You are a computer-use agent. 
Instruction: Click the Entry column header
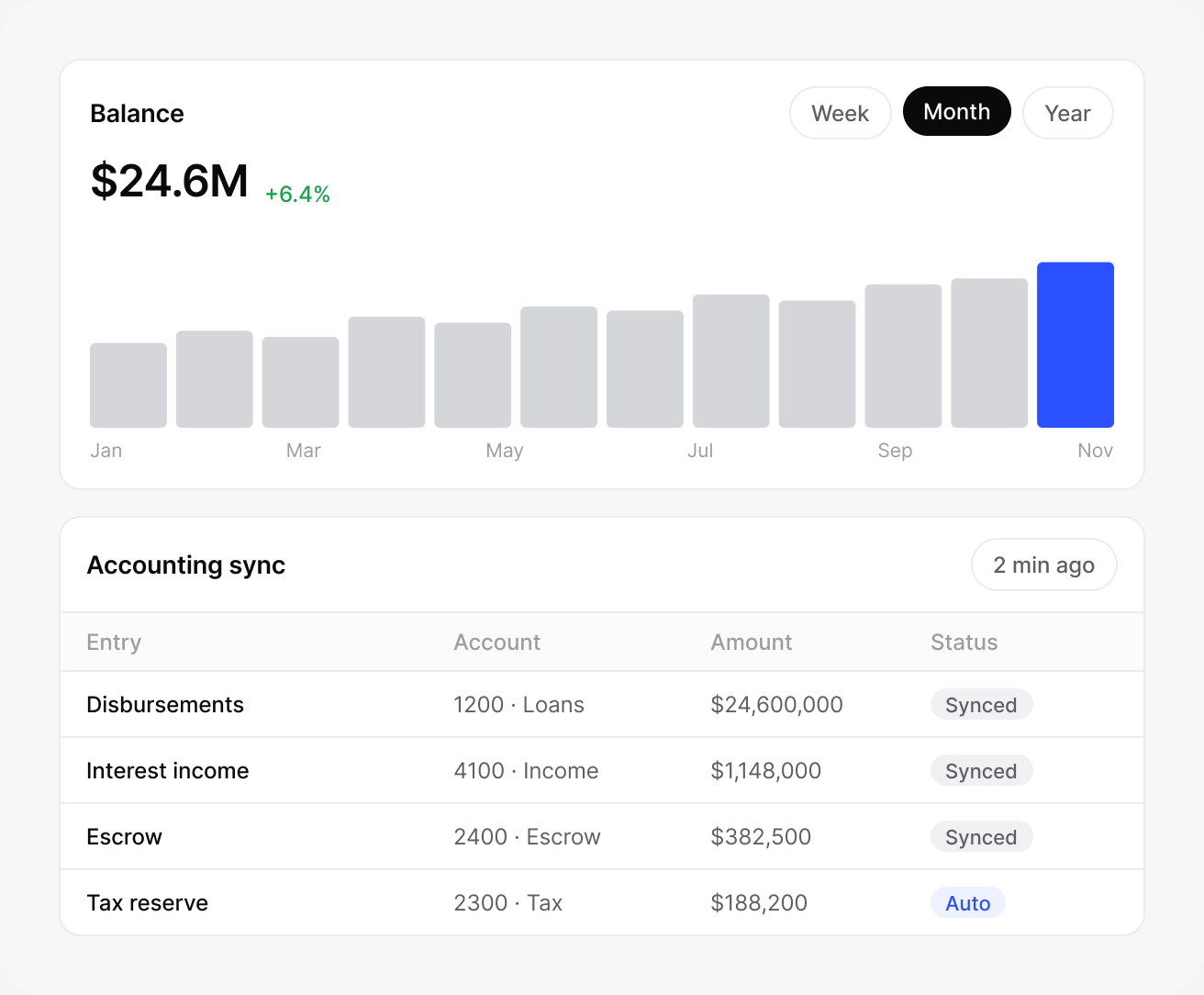coord(114,643)
